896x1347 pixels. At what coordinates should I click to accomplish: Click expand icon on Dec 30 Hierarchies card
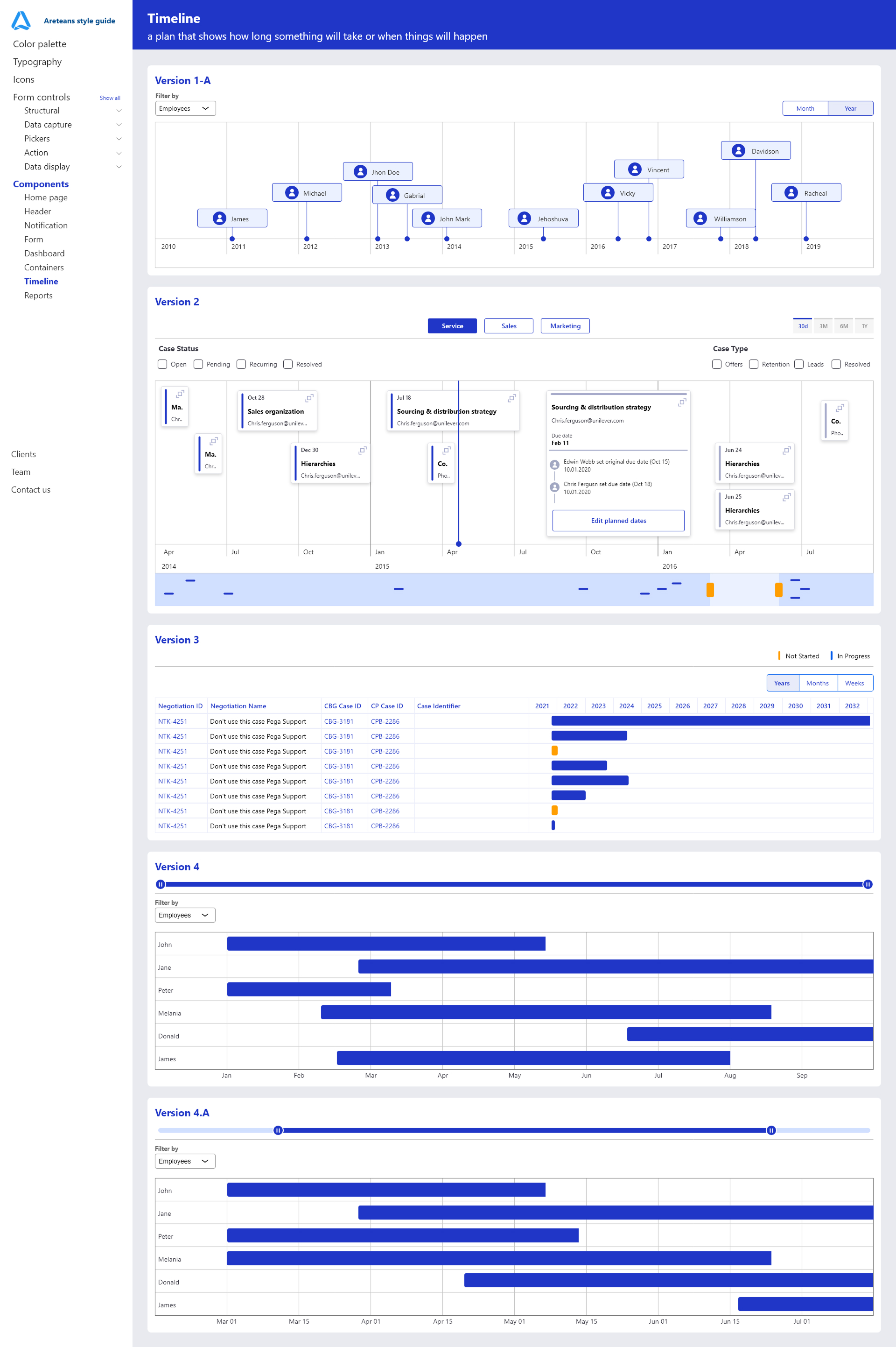tap(362, 451)
